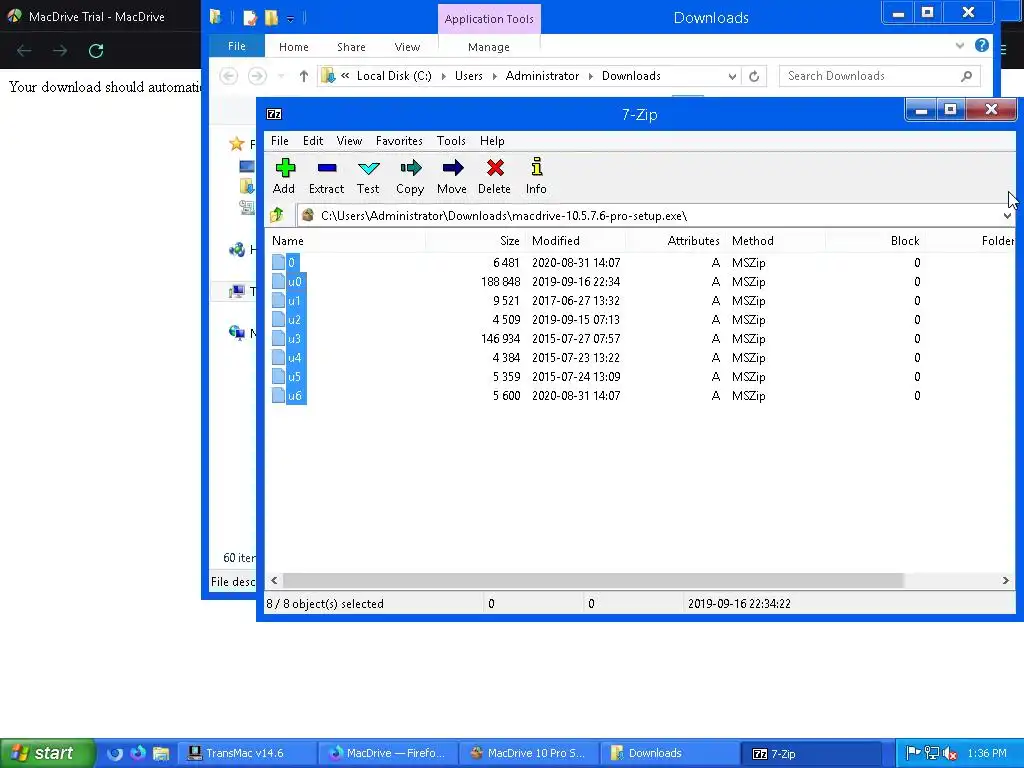Select the file u5
The image size is (1024, 768).
294,376
